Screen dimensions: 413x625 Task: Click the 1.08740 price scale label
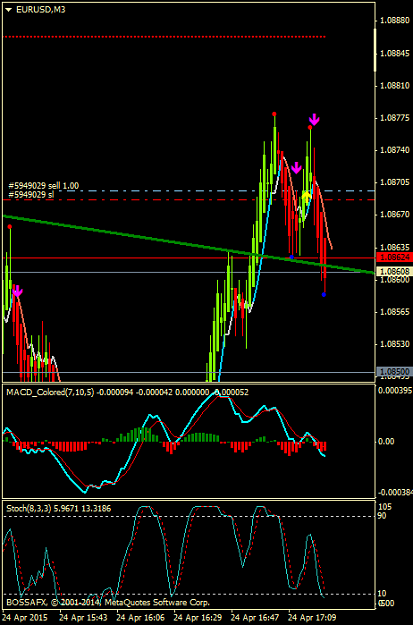(395, 150)
